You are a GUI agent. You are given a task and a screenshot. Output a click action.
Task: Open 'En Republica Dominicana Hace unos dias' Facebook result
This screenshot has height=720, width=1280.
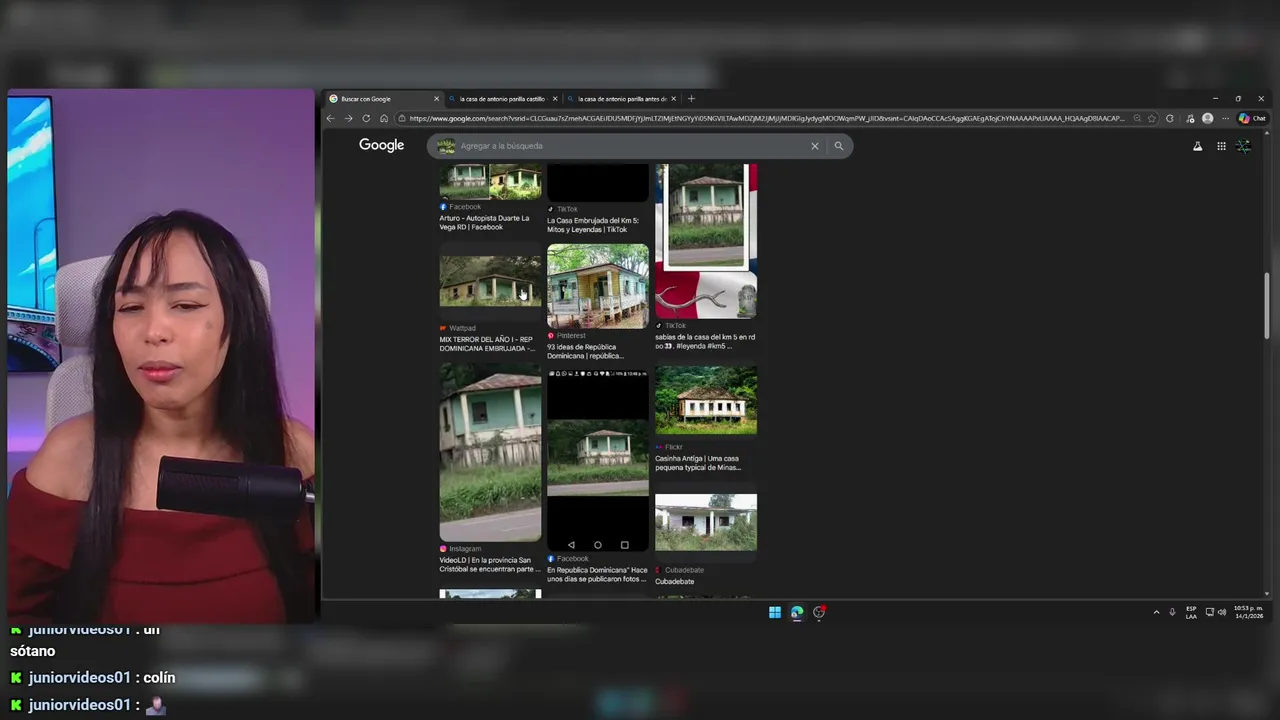point(597,574)
